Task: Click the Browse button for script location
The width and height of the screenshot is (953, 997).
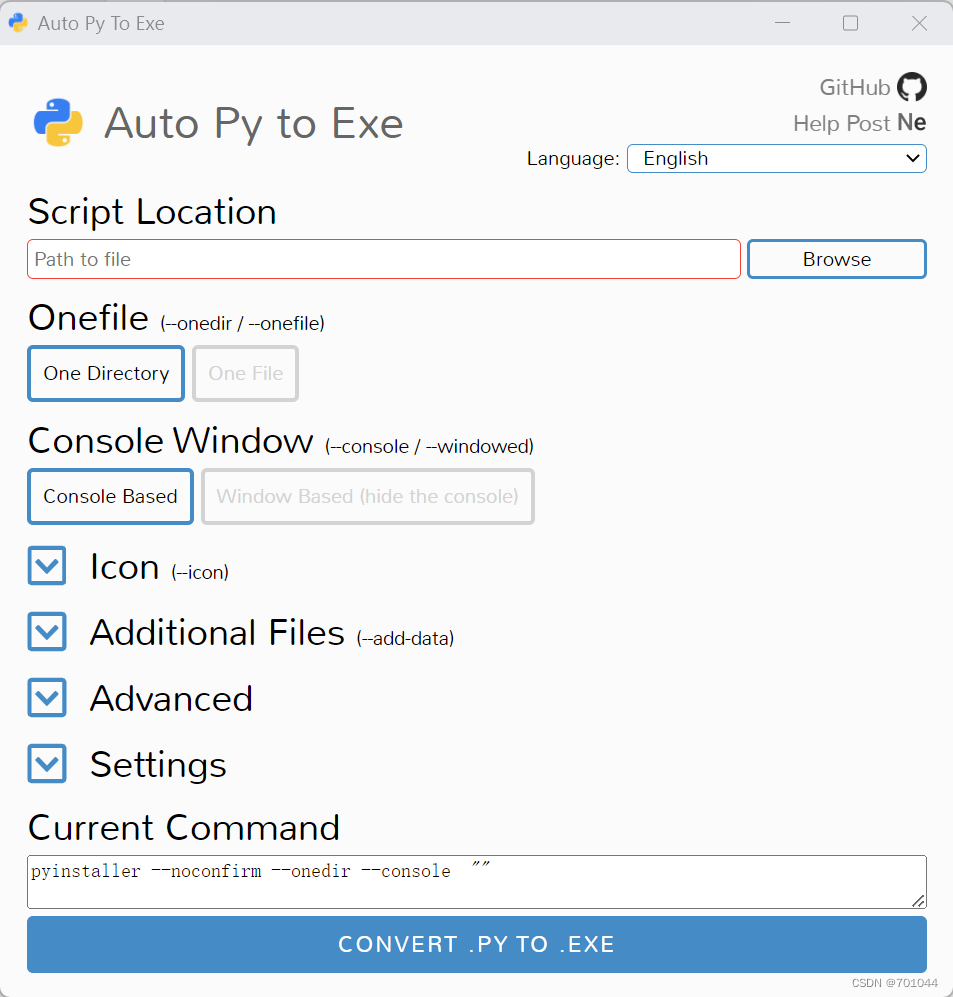Action: tap(837, 259)
